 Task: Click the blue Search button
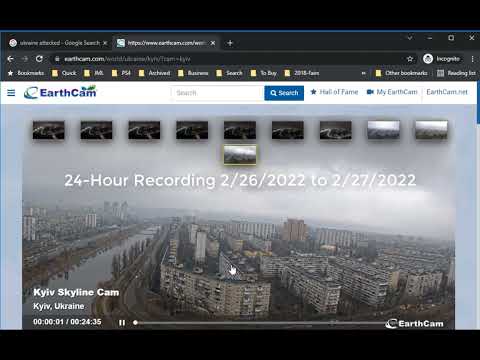(284, 93)
